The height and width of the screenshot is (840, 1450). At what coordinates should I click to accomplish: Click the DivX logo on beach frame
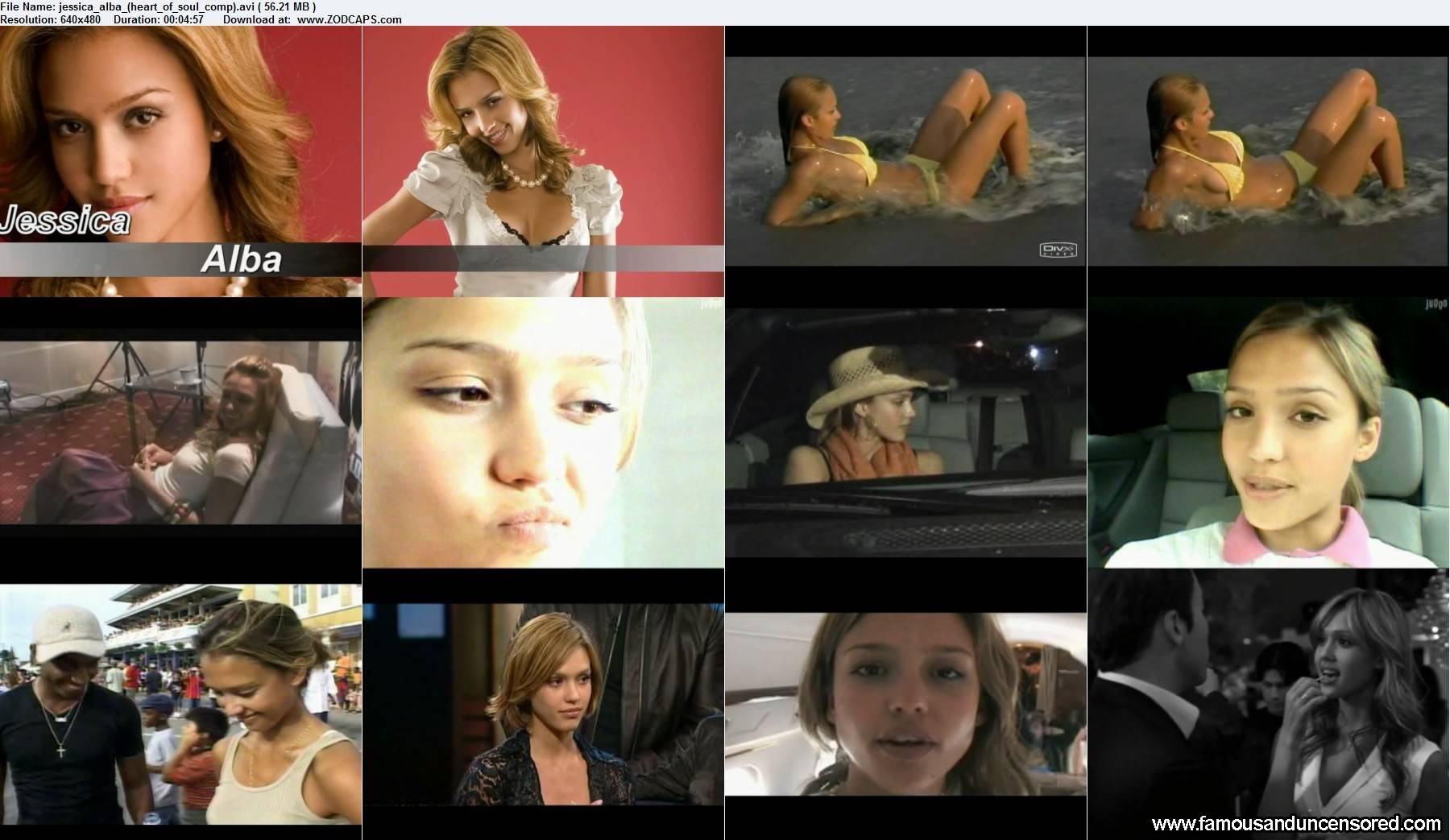[x=1058, y=250]
